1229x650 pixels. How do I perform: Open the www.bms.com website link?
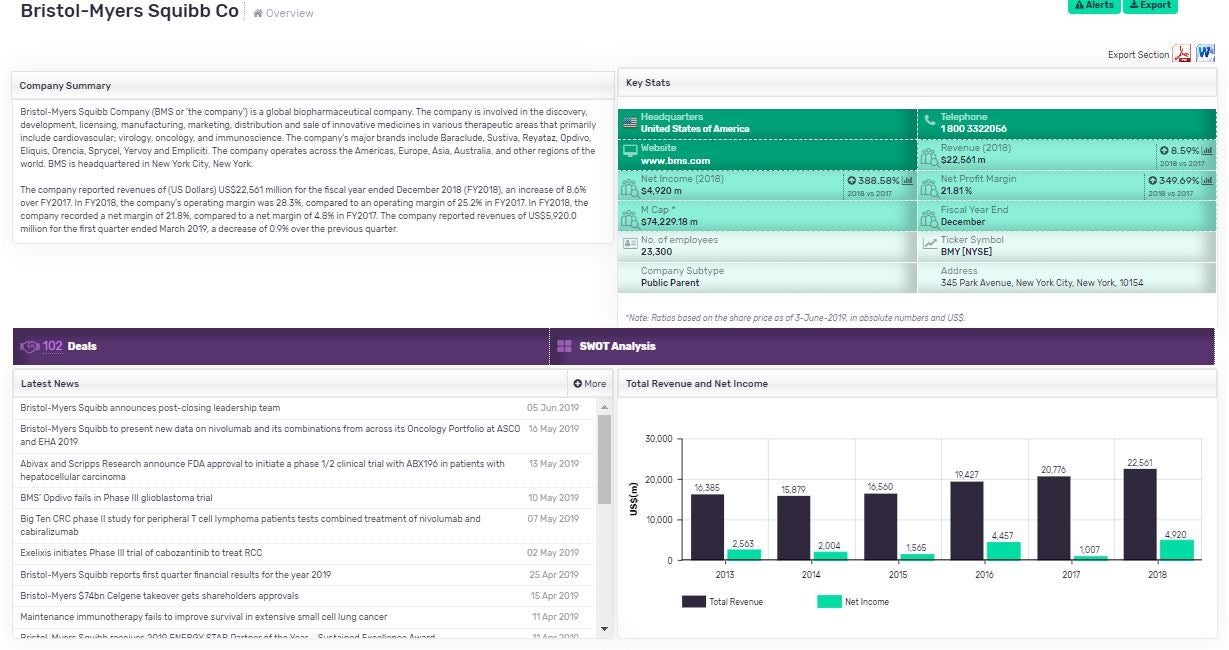675,161
